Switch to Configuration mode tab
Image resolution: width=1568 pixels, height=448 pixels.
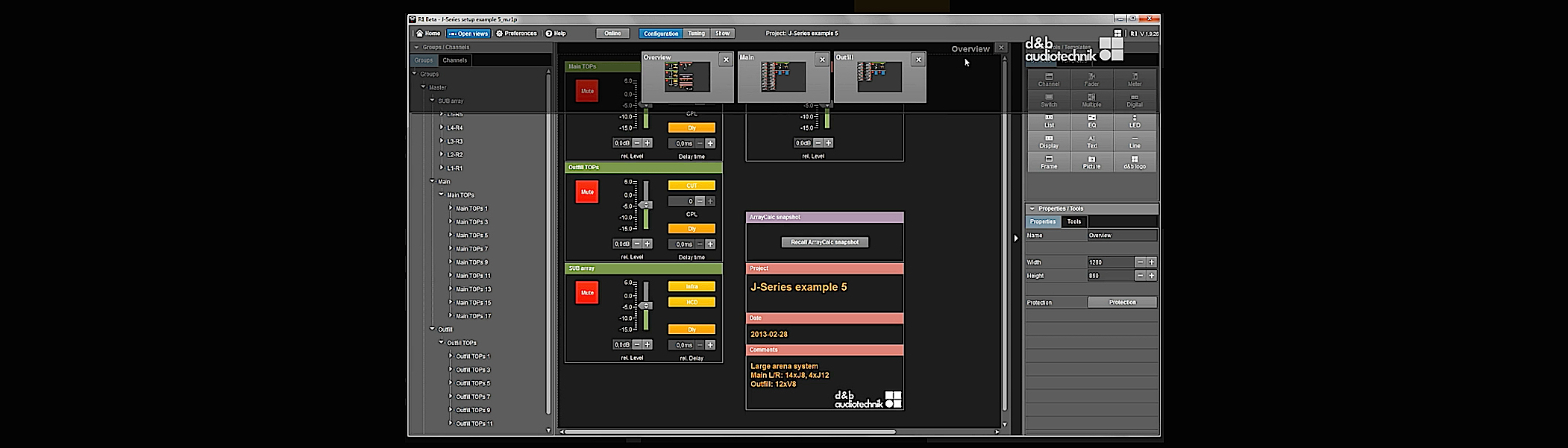point(661,34)
